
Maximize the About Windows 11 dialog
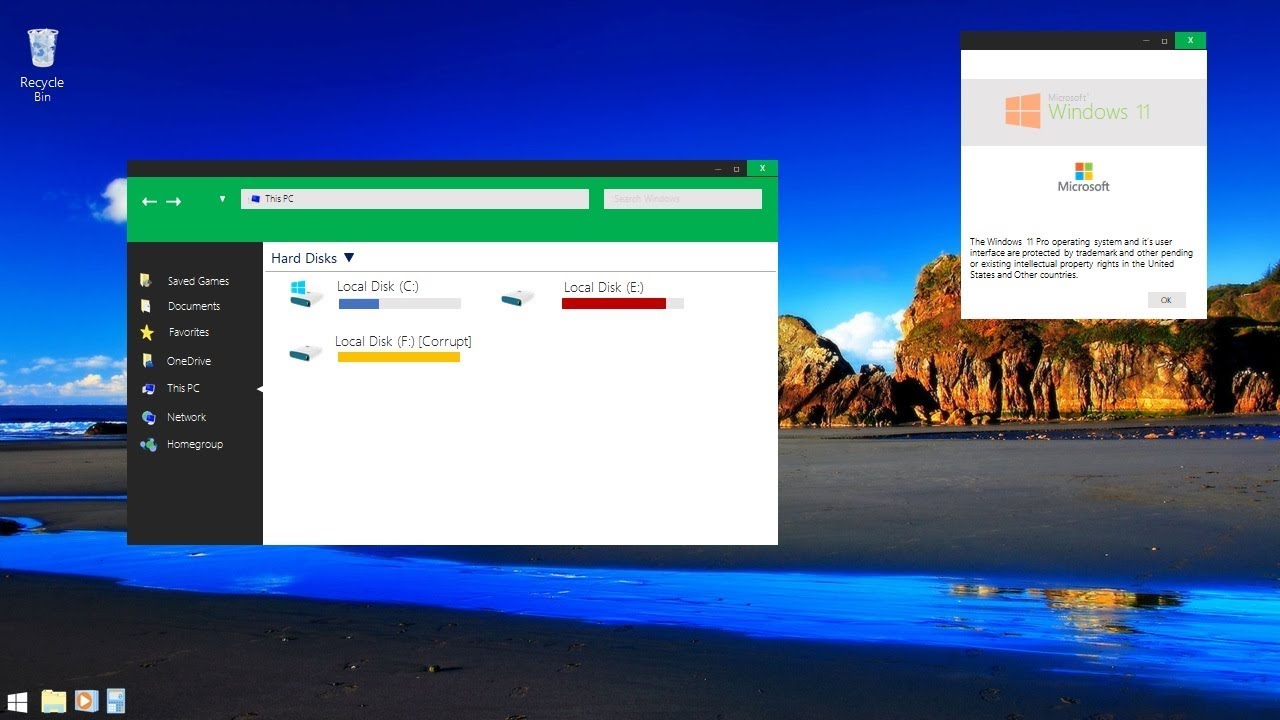[x=1164, y=41]
